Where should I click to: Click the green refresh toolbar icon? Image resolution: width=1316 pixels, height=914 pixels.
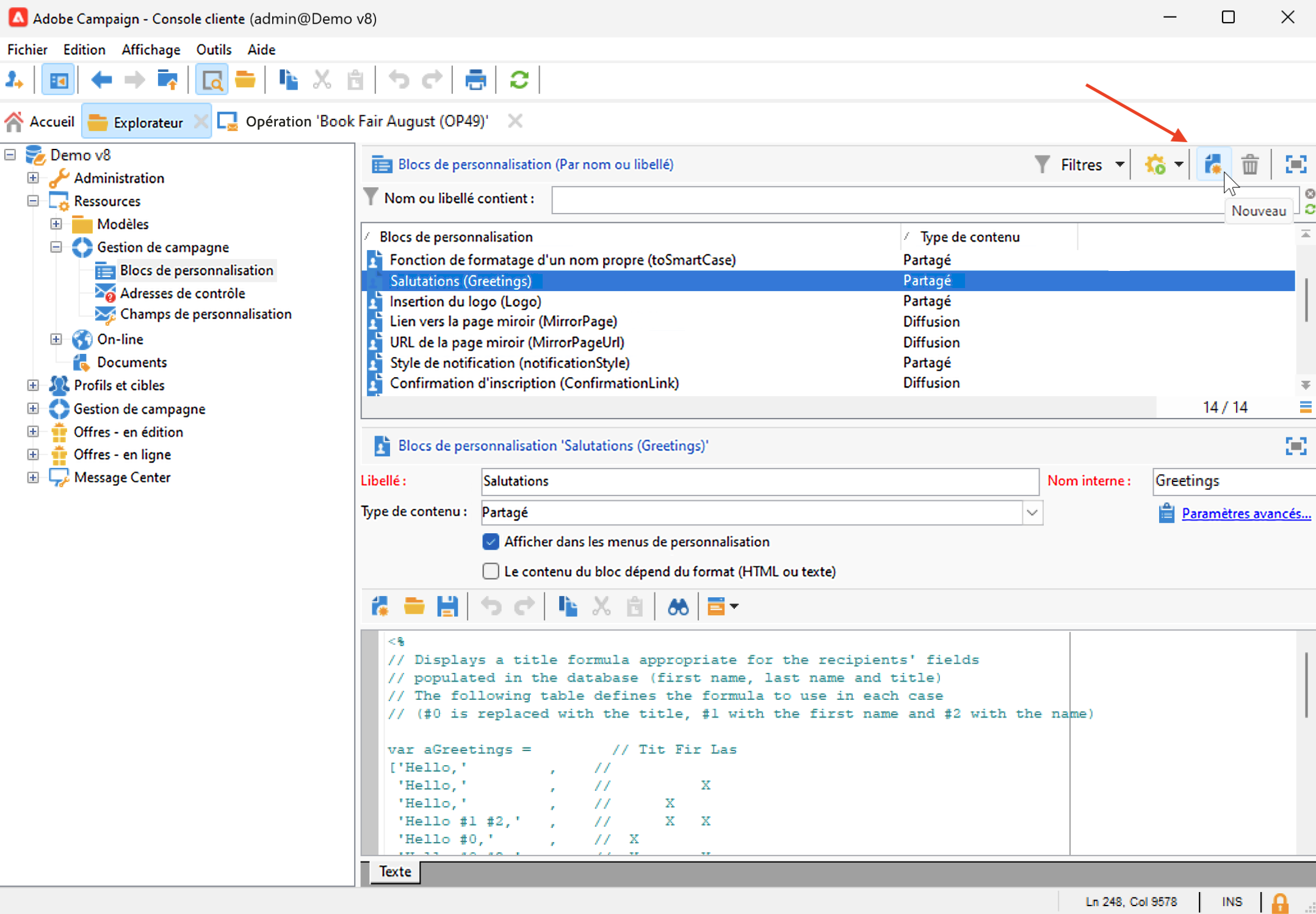[519, 80]
